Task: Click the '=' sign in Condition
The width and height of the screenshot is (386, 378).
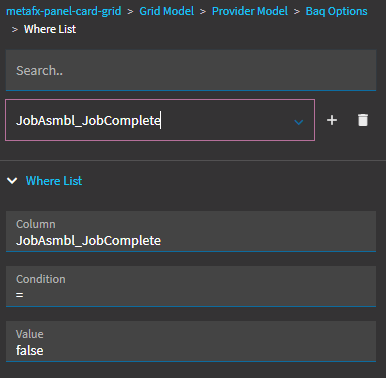Action: (x=20, y=295)
